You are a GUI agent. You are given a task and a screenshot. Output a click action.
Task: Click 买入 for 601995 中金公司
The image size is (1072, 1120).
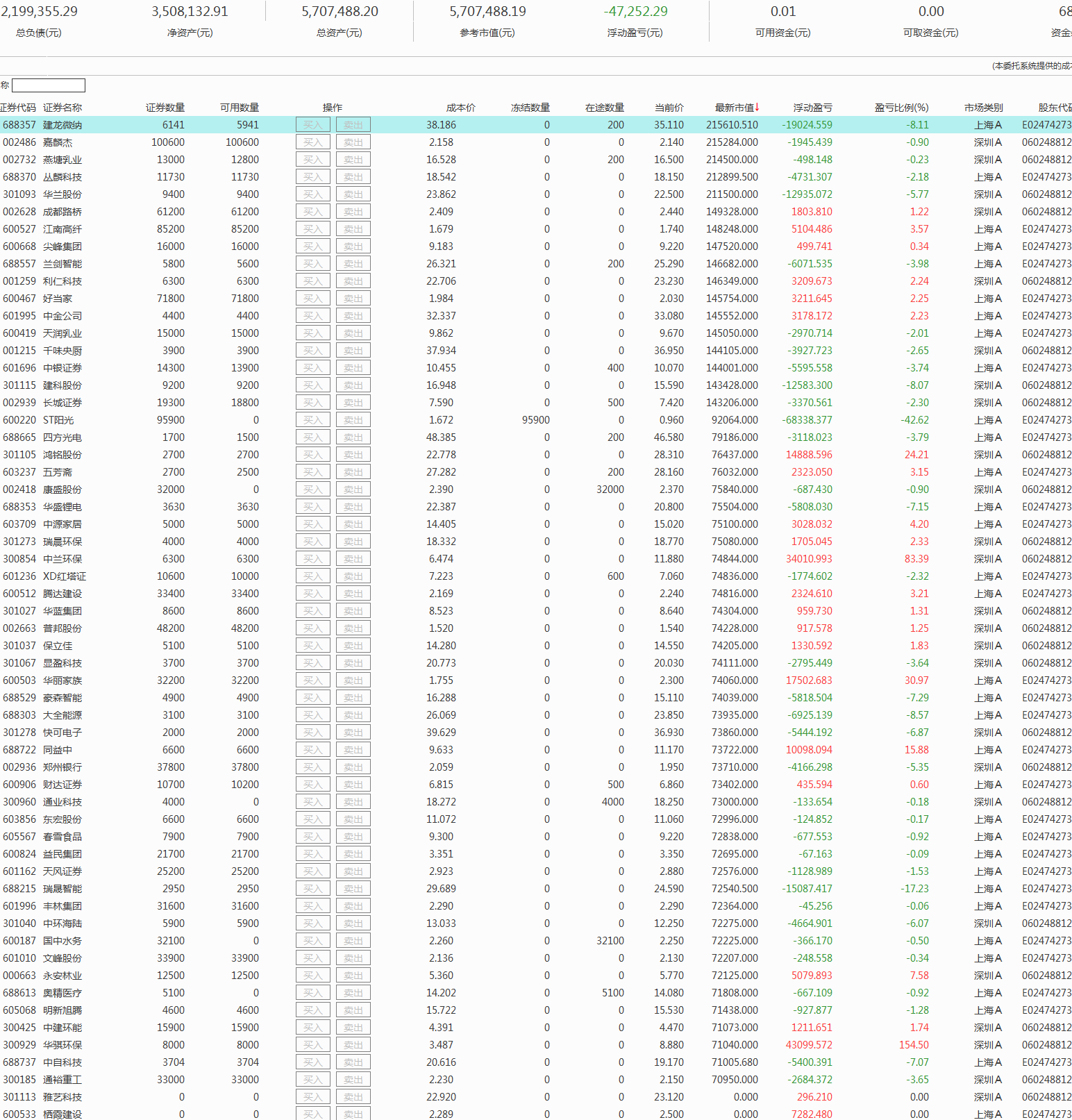click(x=313, y=316)
